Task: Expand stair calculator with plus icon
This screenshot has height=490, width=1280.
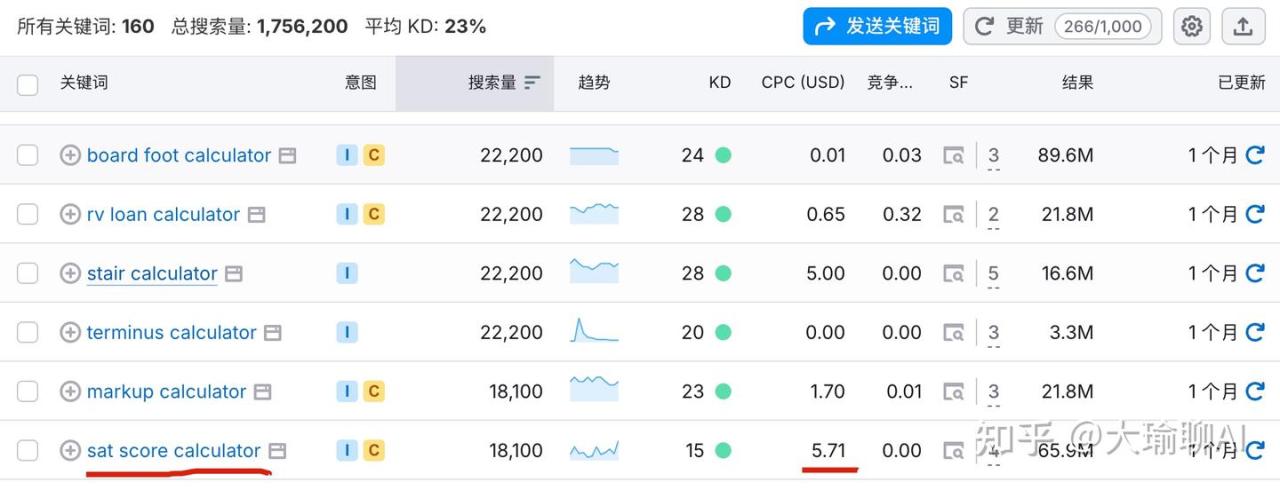Action: tap(70, 273)
